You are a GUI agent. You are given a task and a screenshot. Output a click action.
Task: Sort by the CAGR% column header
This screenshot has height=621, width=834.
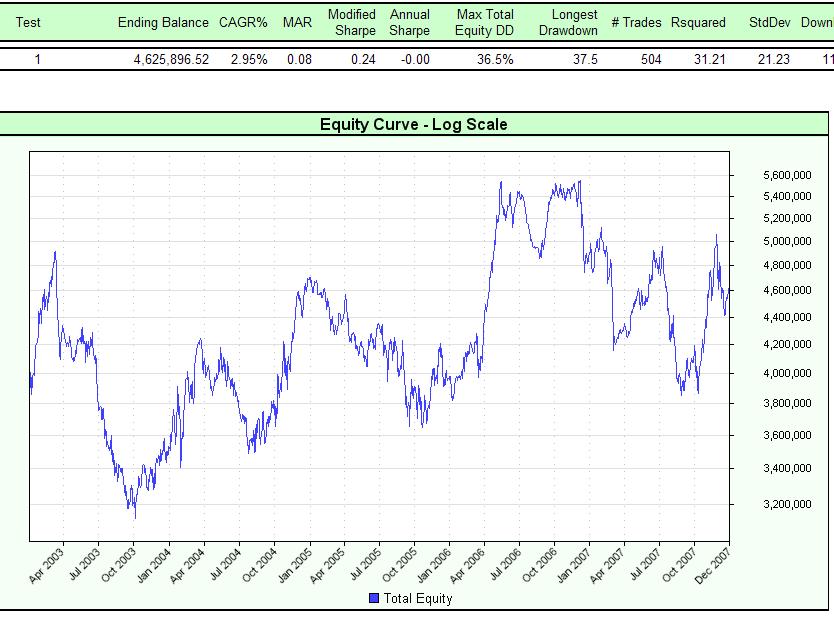(243, 22)
